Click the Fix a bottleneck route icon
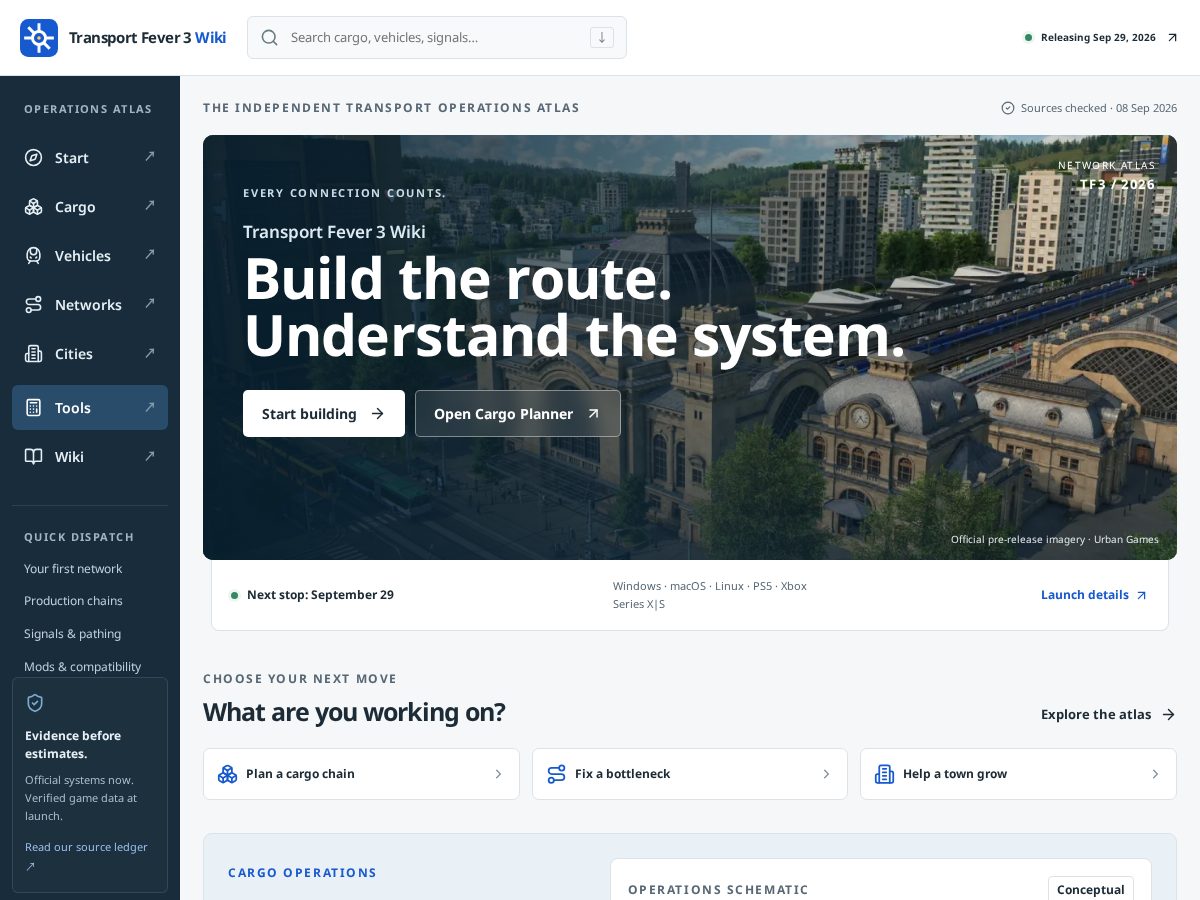The image size is (1200, 900). [557, 774]
